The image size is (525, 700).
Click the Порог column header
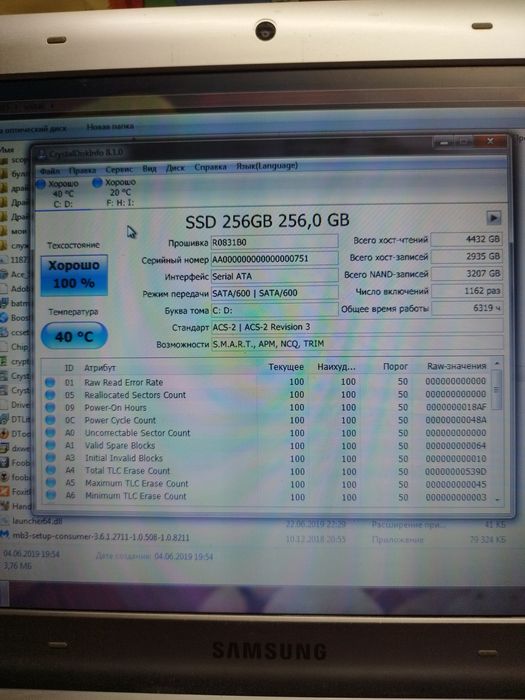pyautogui.click(x=395, y=367)
